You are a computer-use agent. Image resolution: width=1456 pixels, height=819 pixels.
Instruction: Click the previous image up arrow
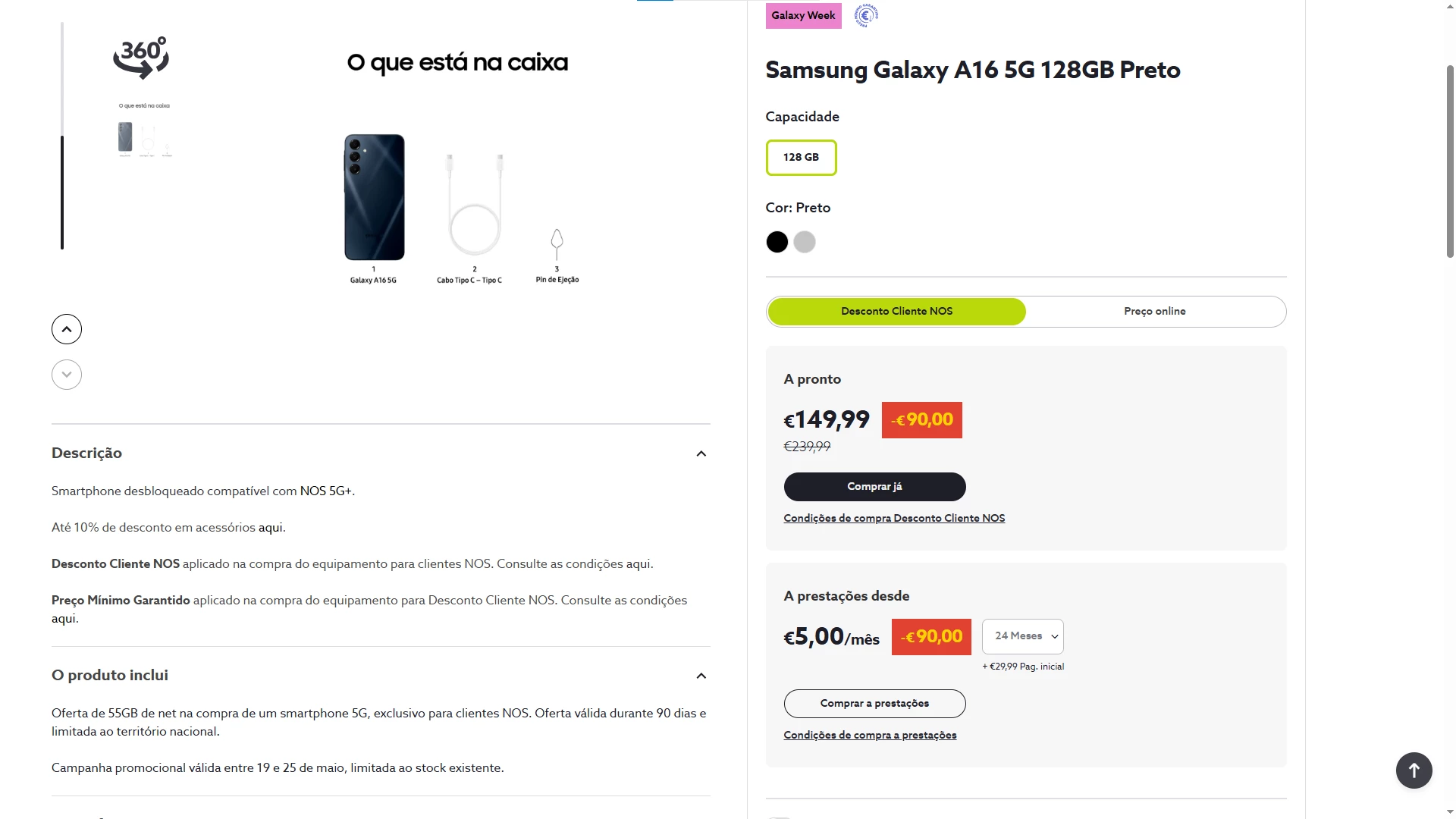click(67, 329)
